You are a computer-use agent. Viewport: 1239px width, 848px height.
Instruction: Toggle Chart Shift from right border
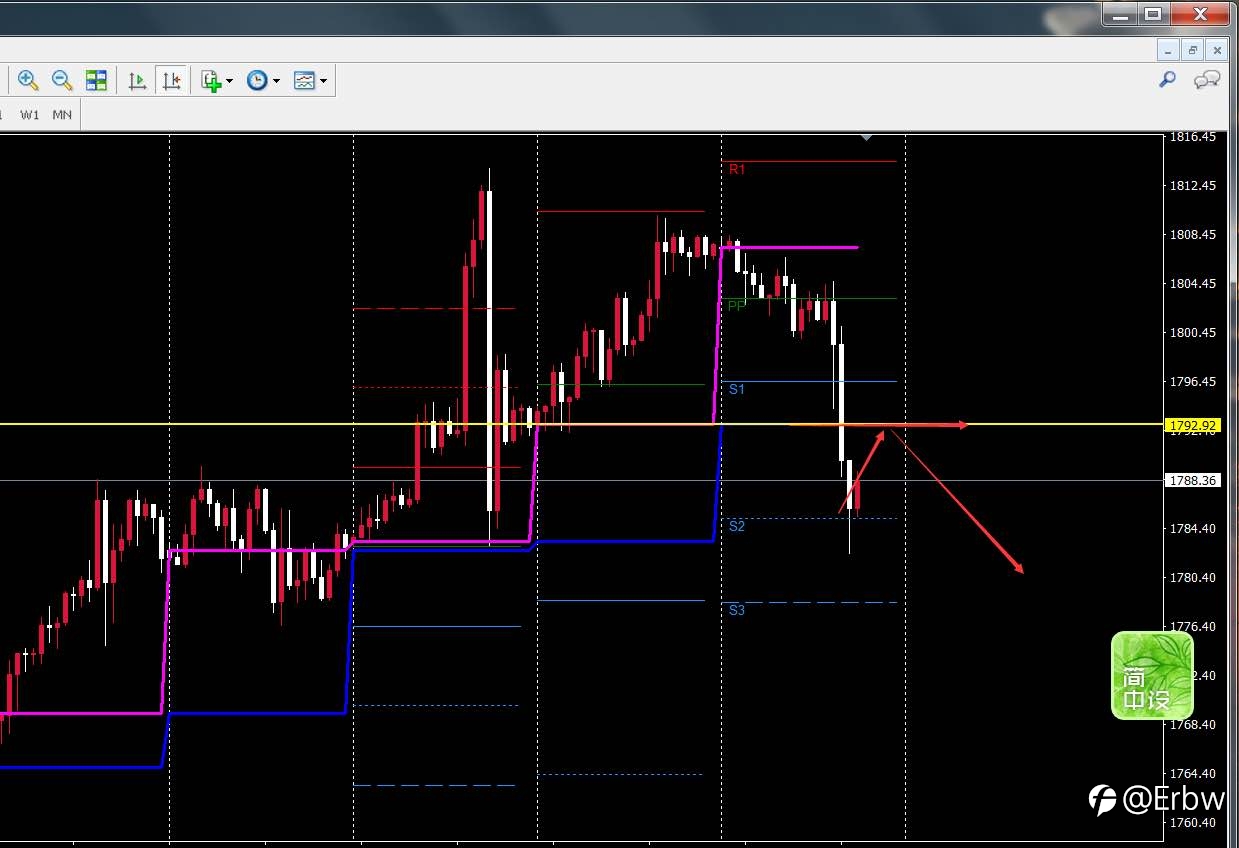pyautogui.click(x=172, y=80)
